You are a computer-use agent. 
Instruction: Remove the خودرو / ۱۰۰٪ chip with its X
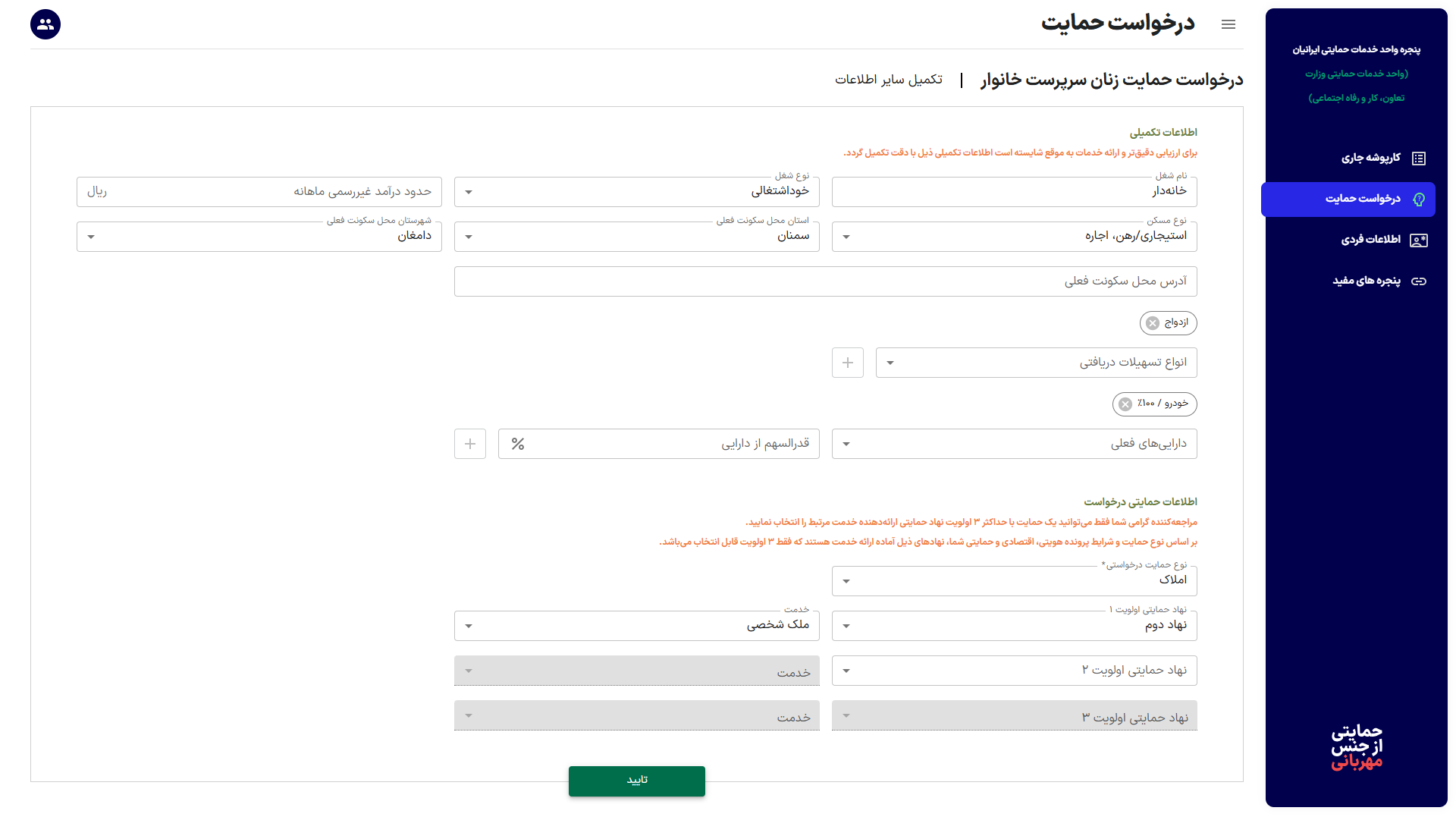pyautogui.click(x=1125, y=404)
